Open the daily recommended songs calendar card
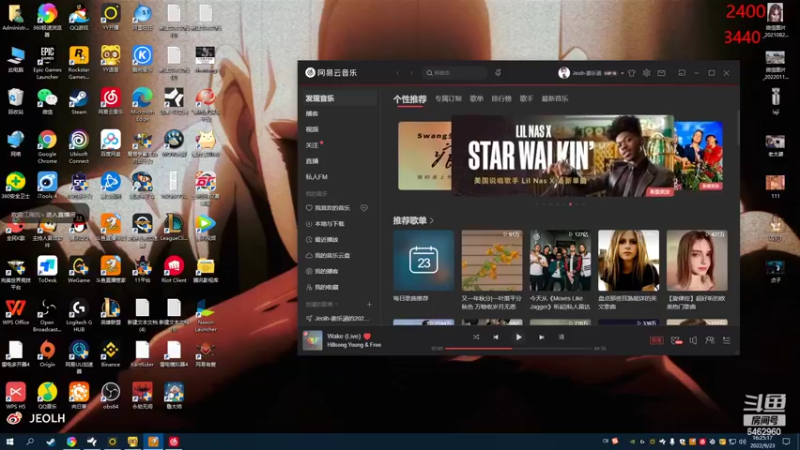 pos(423,260)
